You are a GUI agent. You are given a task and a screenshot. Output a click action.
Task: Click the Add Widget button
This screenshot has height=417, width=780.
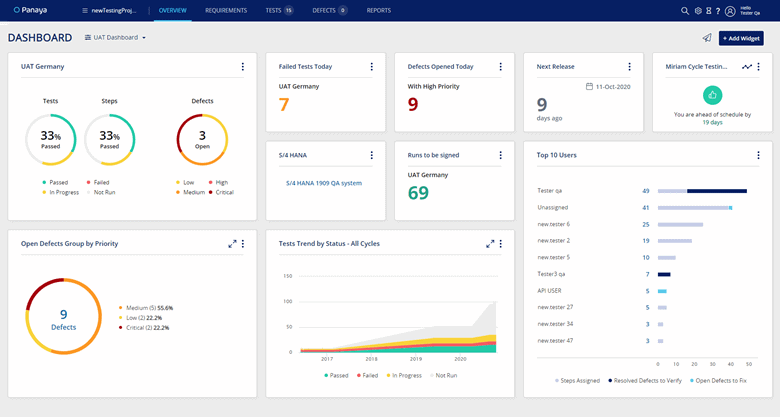point(741,38)
